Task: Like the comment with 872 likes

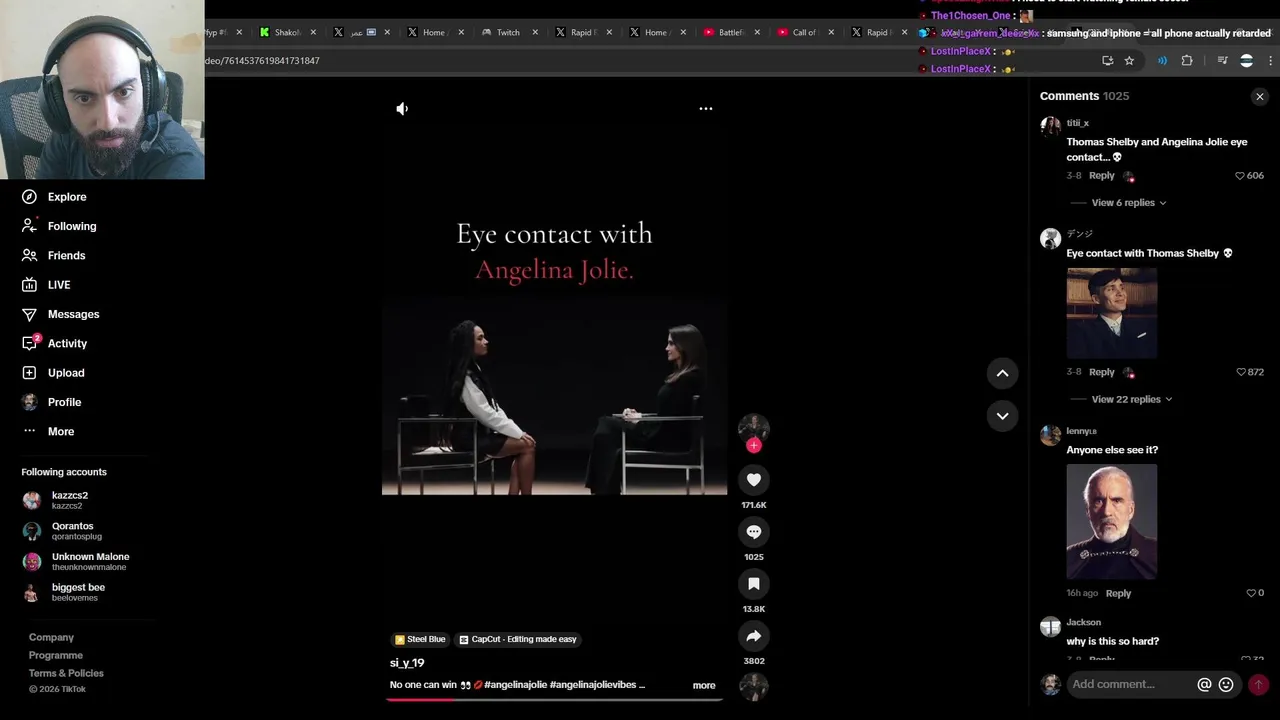Action: click(x=1241, y=372)
